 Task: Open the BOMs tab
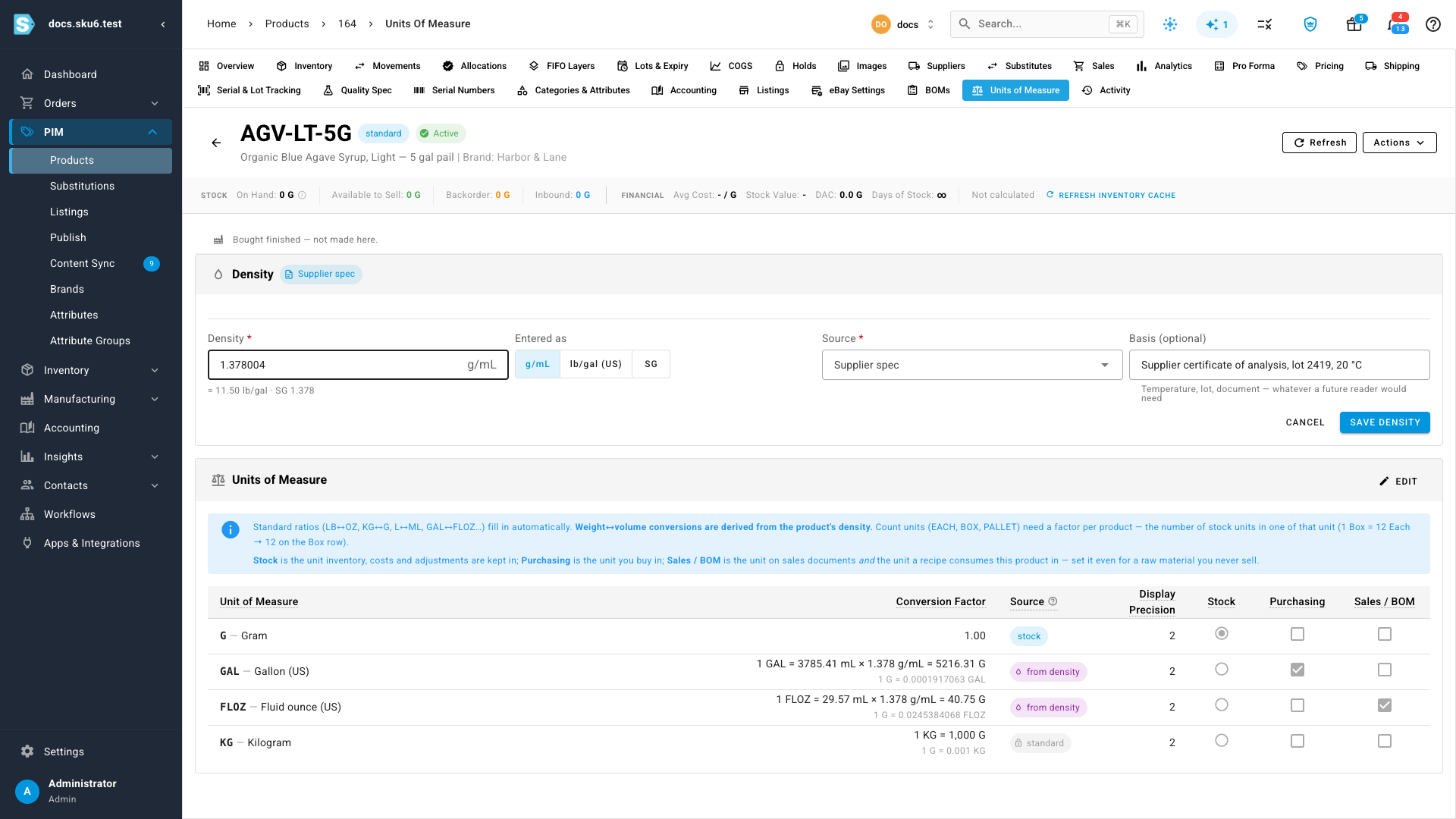click(x=928, y=90)
